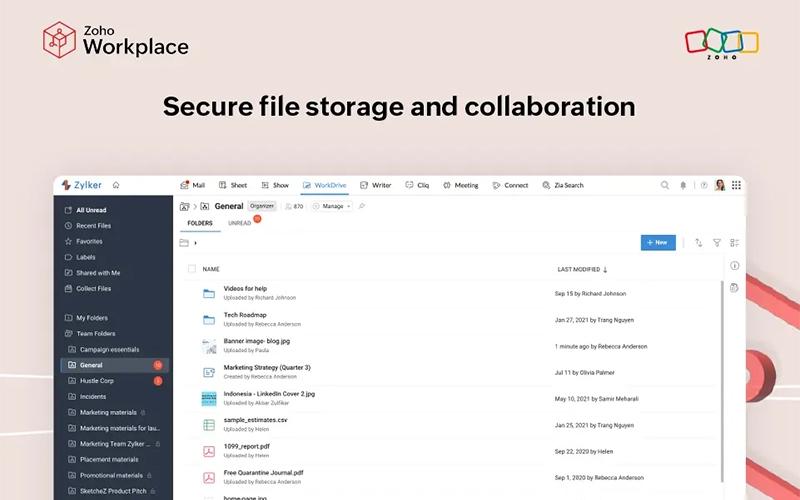Select the General team folder

[x=114, y=365]
